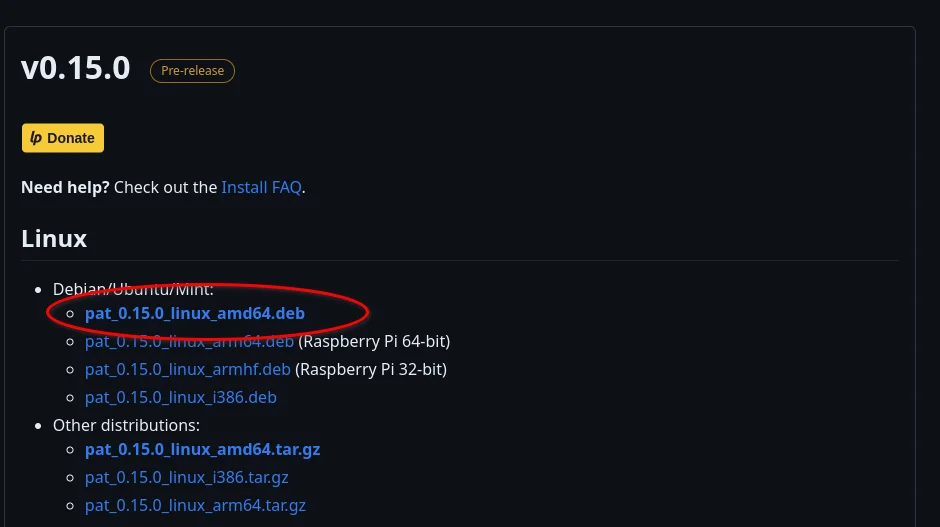Click the "(Raspberry Pi 32-bit)" note
The height and width of the screenshot is (527, 940).
(371, 369)
